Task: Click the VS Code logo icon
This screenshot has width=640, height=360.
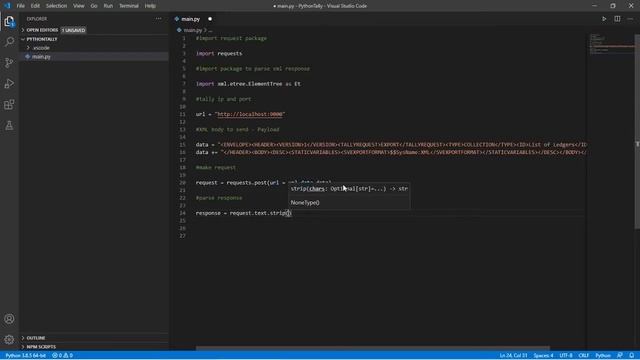Action: tap(7, 6)
